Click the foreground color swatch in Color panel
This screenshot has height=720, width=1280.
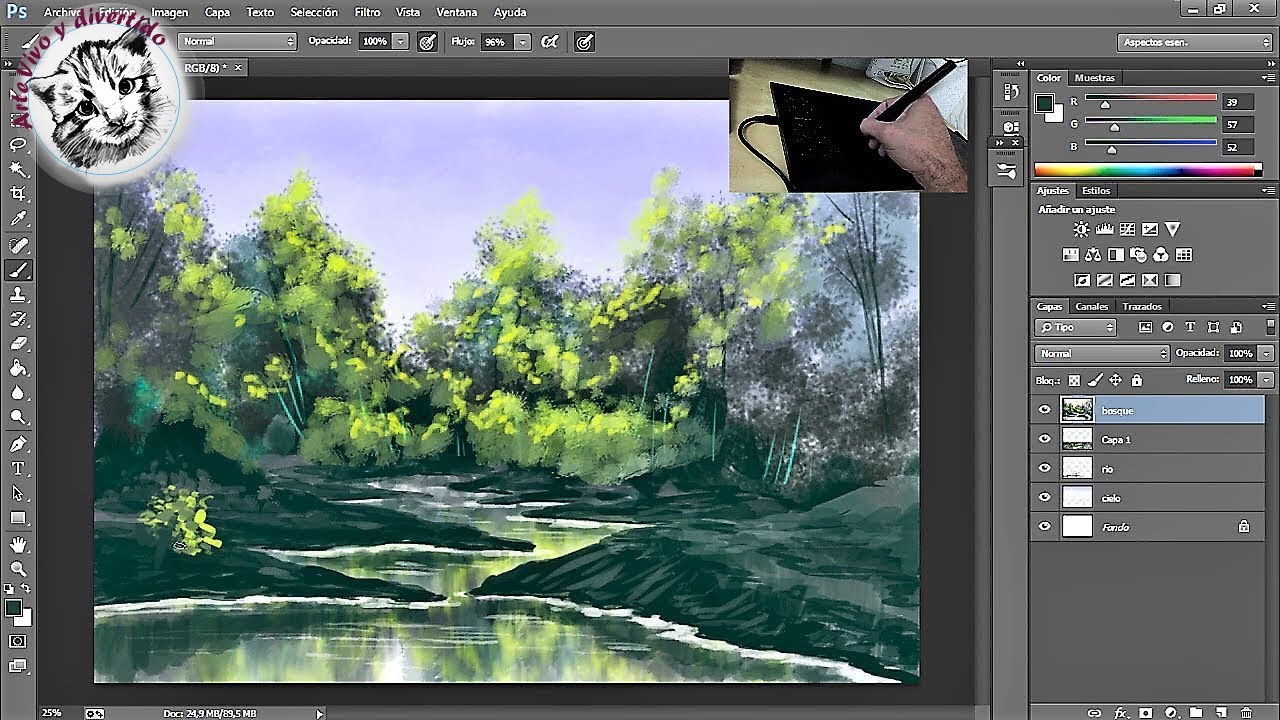[x=1044, y=103]
